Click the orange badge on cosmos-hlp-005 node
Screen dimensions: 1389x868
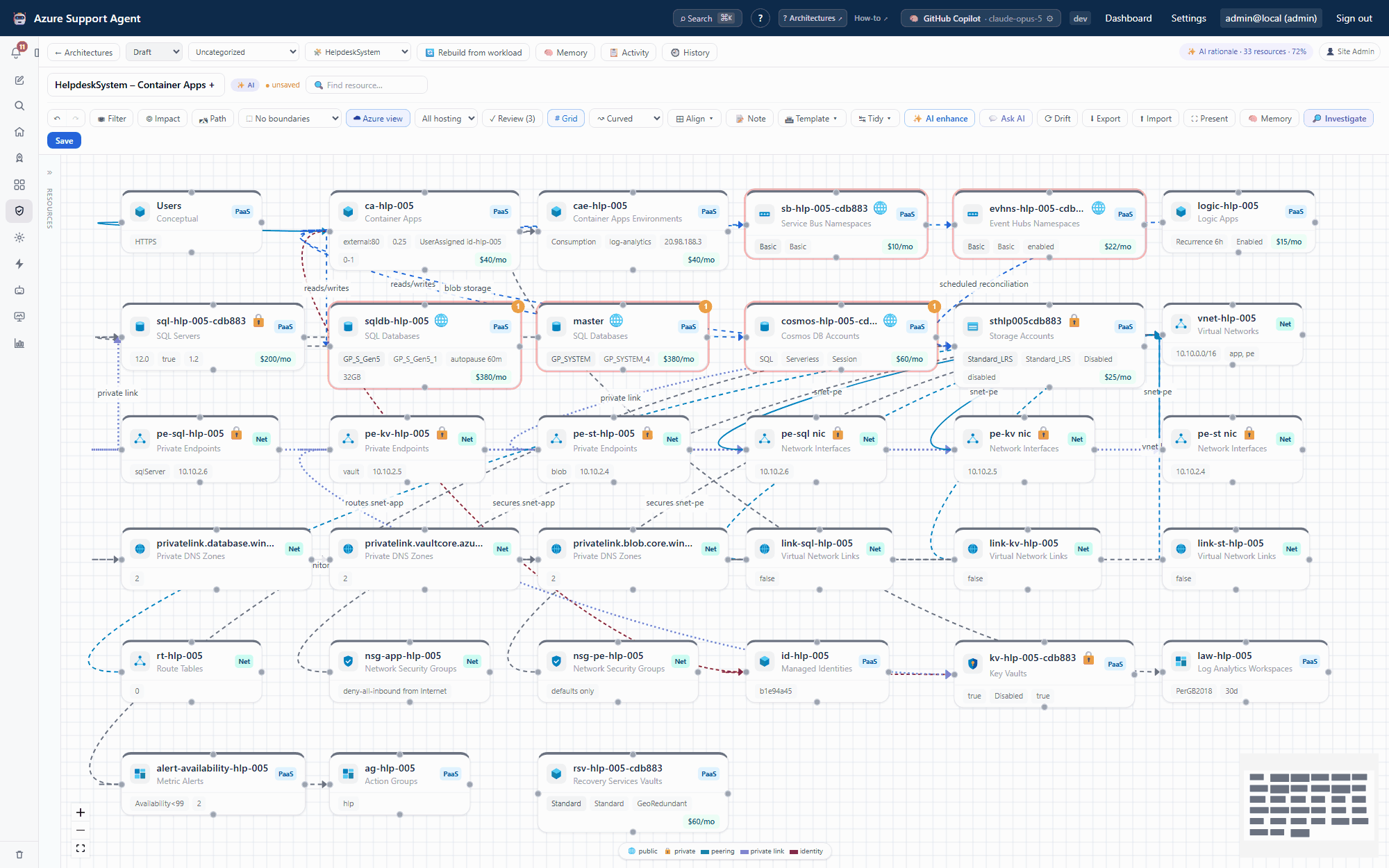934,306
